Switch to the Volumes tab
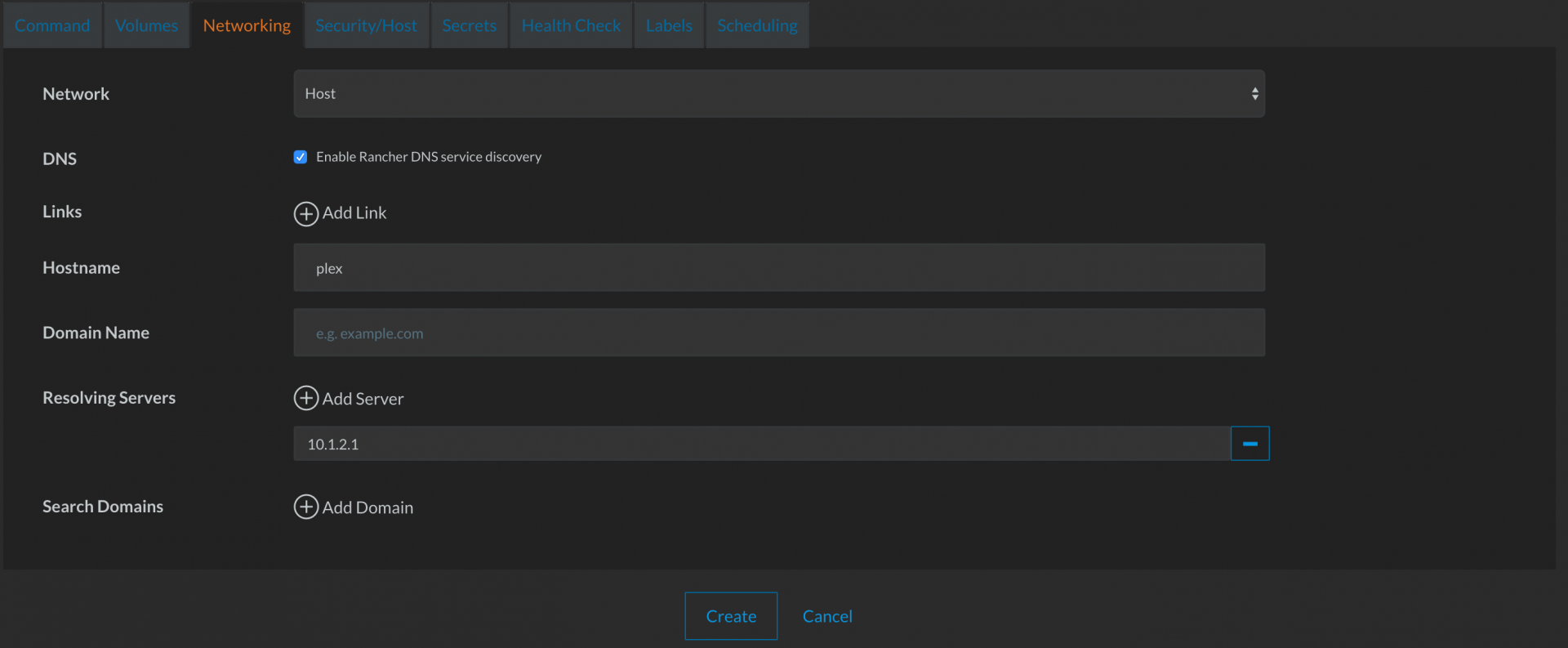Image resolution: width=1568 pixels, height=648 pixels. click(x=146, y=25)
